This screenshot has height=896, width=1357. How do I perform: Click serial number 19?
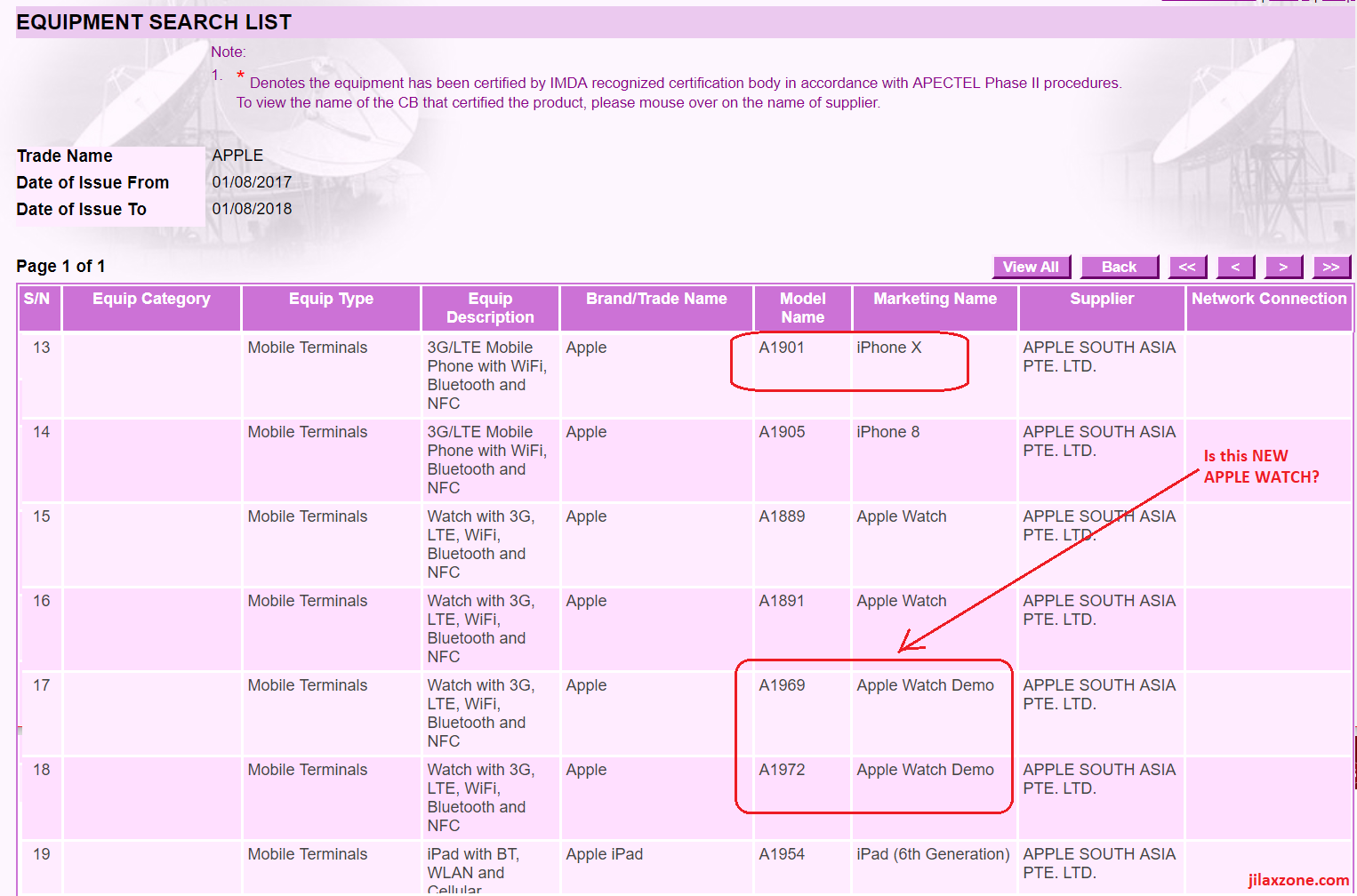pos(42,854)
